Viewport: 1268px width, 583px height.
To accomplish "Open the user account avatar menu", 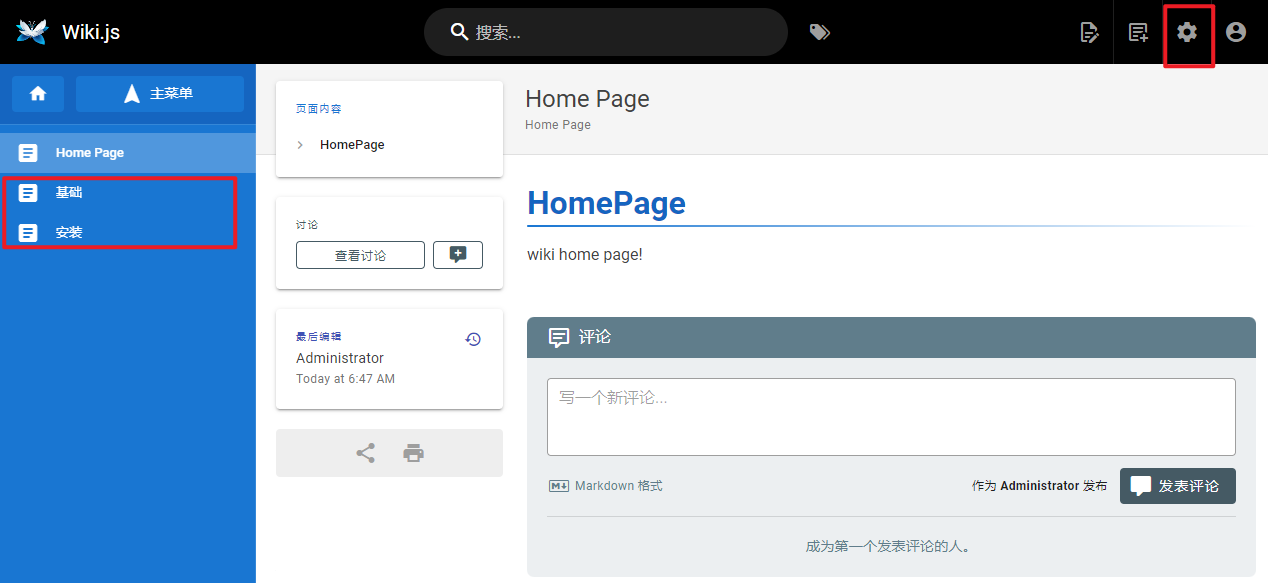I will 1236,32.
